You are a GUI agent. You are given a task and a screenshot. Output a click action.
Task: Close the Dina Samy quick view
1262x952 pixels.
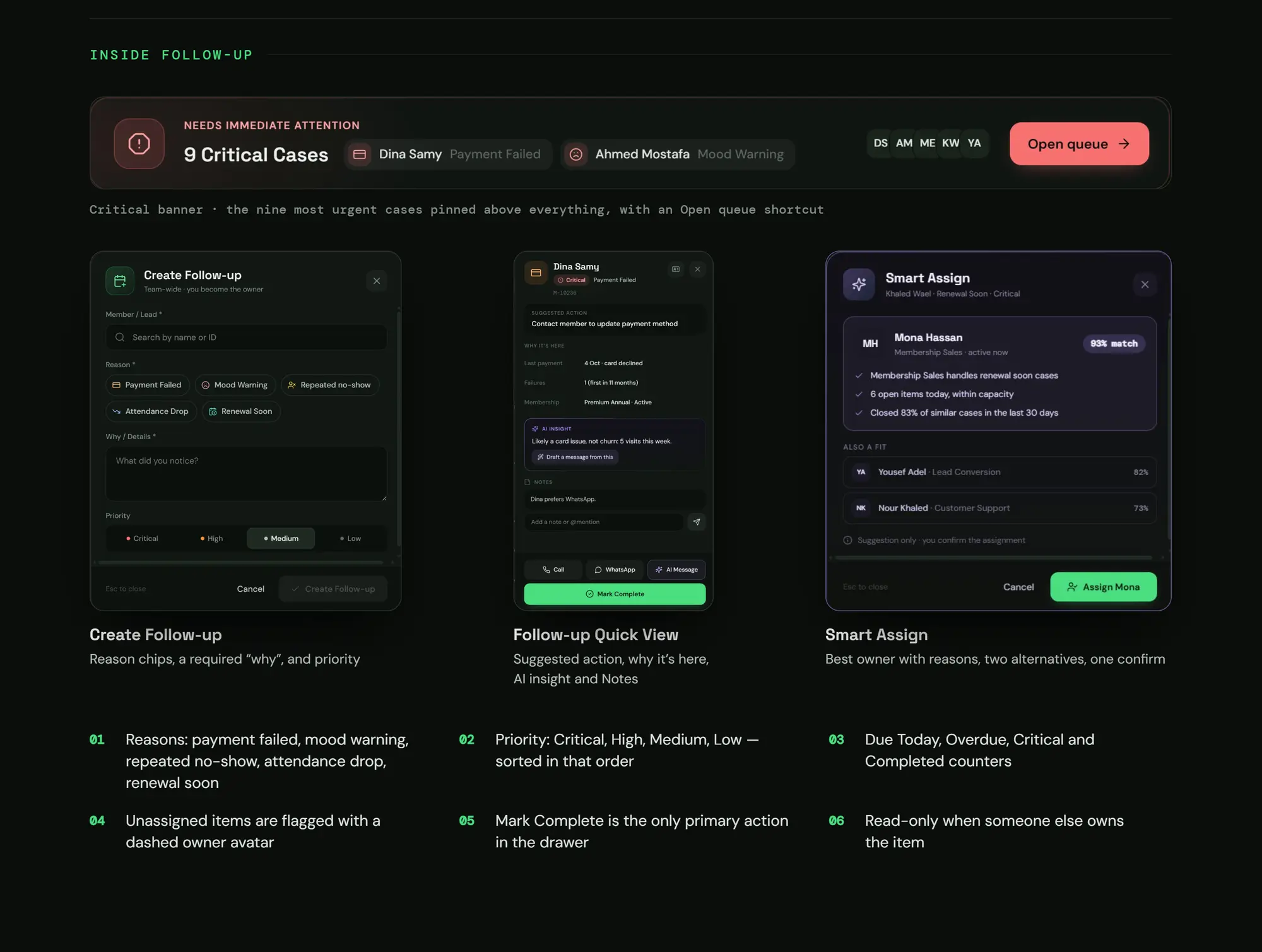697,269
